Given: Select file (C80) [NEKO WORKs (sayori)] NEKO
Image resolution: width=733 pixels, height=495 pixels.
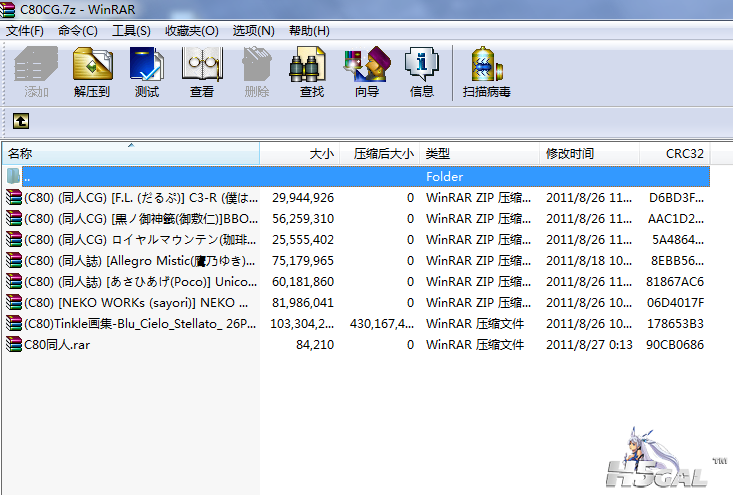Looking at the screenshot, I should point(136,303).
